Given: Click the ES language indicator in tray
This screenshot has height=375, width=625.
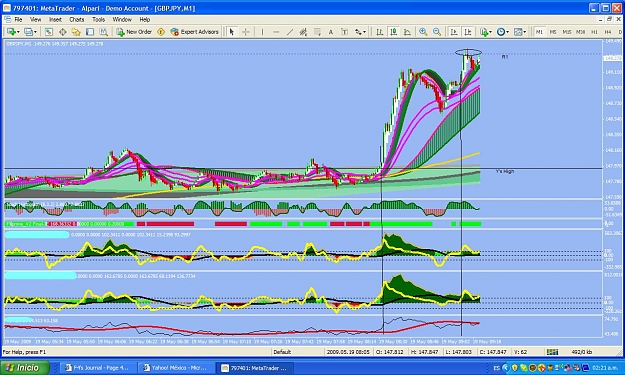Looking at the screenshot, I should click(x=497, y=368).
